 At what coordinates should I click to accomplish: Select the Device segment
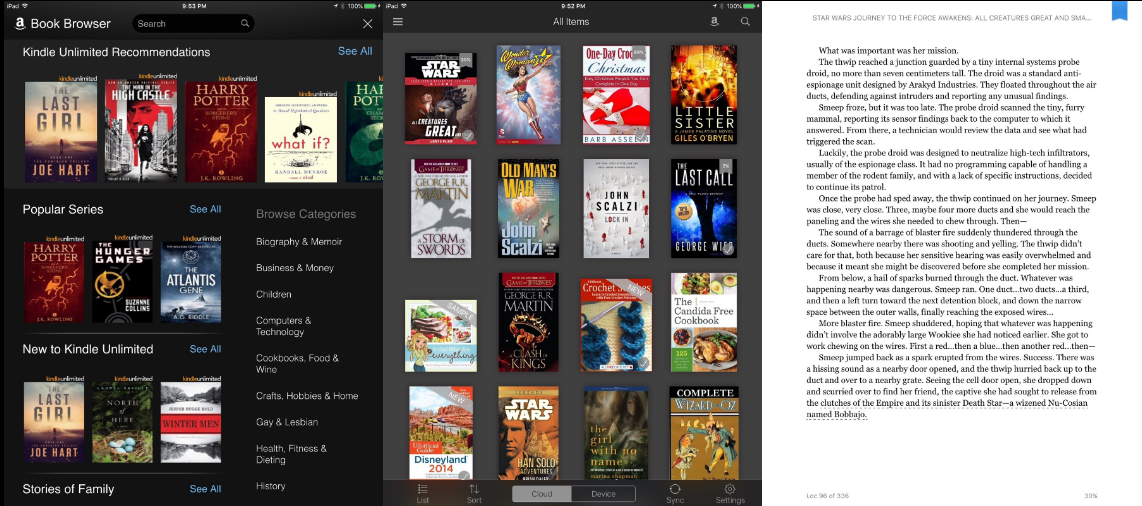[603, 494]
